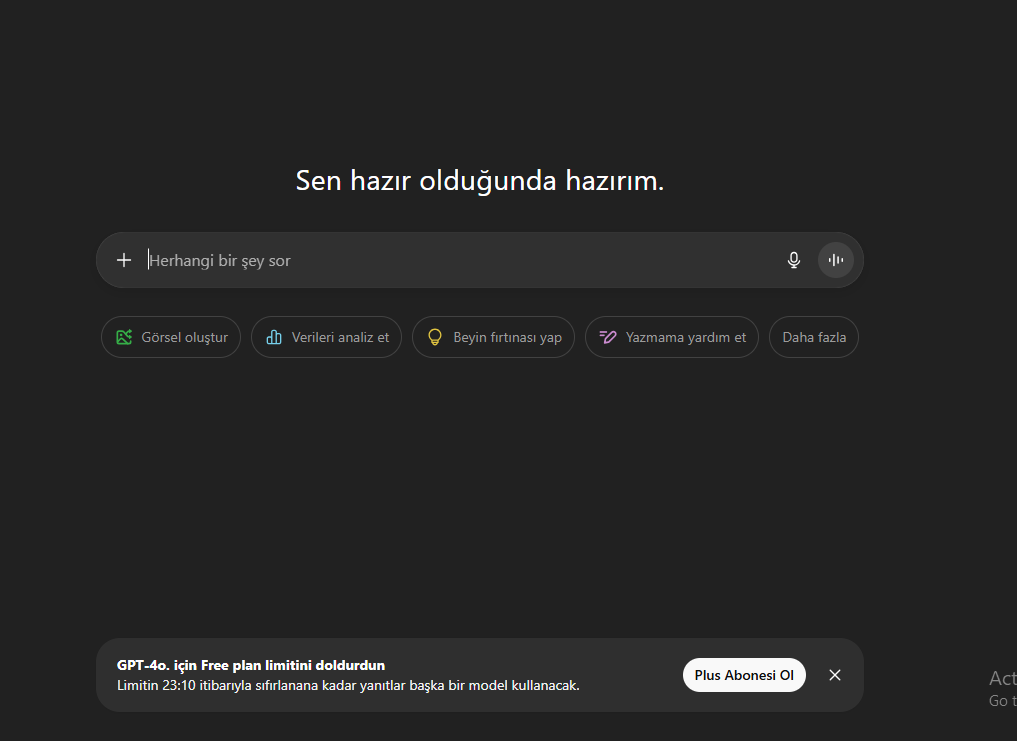Select the "Görsel oluştur" suggestion chip

point(171,337)
